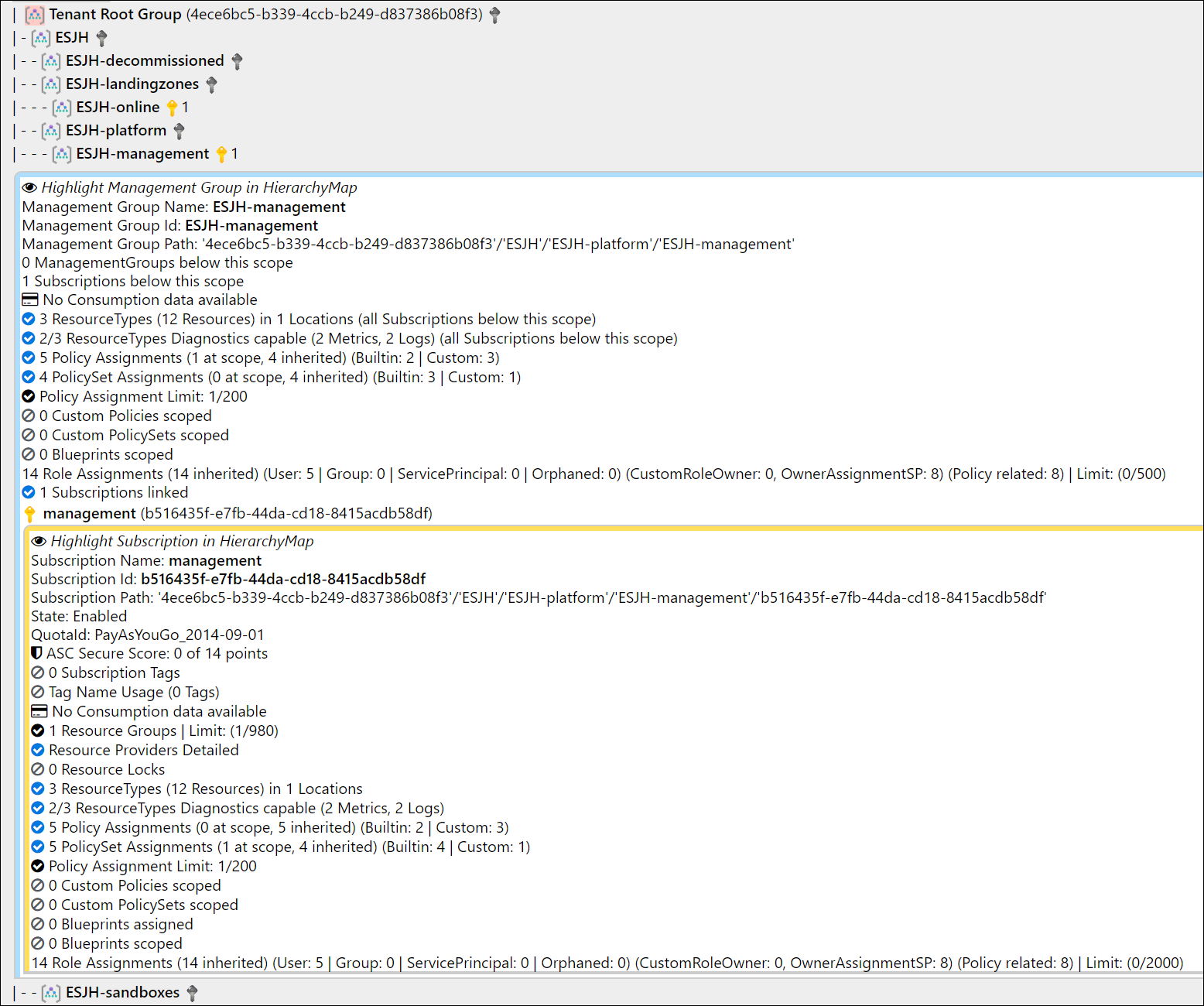Click 'QuotaId: PayAsYouGo_2014-09-01' text
This screenshot has width=1204, height=1006.
tap(148, 635)
